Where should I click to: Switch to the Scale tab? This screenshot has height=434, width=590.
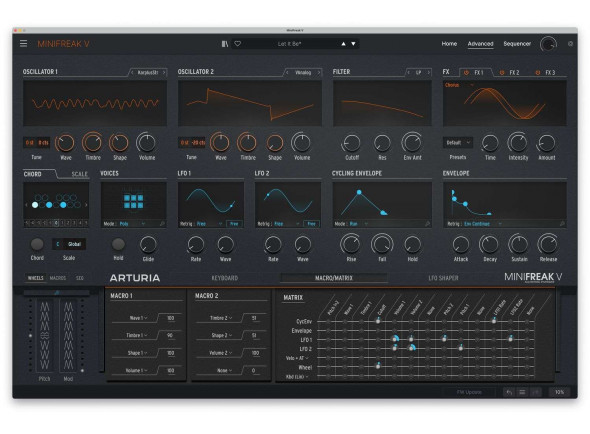click(79, 174)
